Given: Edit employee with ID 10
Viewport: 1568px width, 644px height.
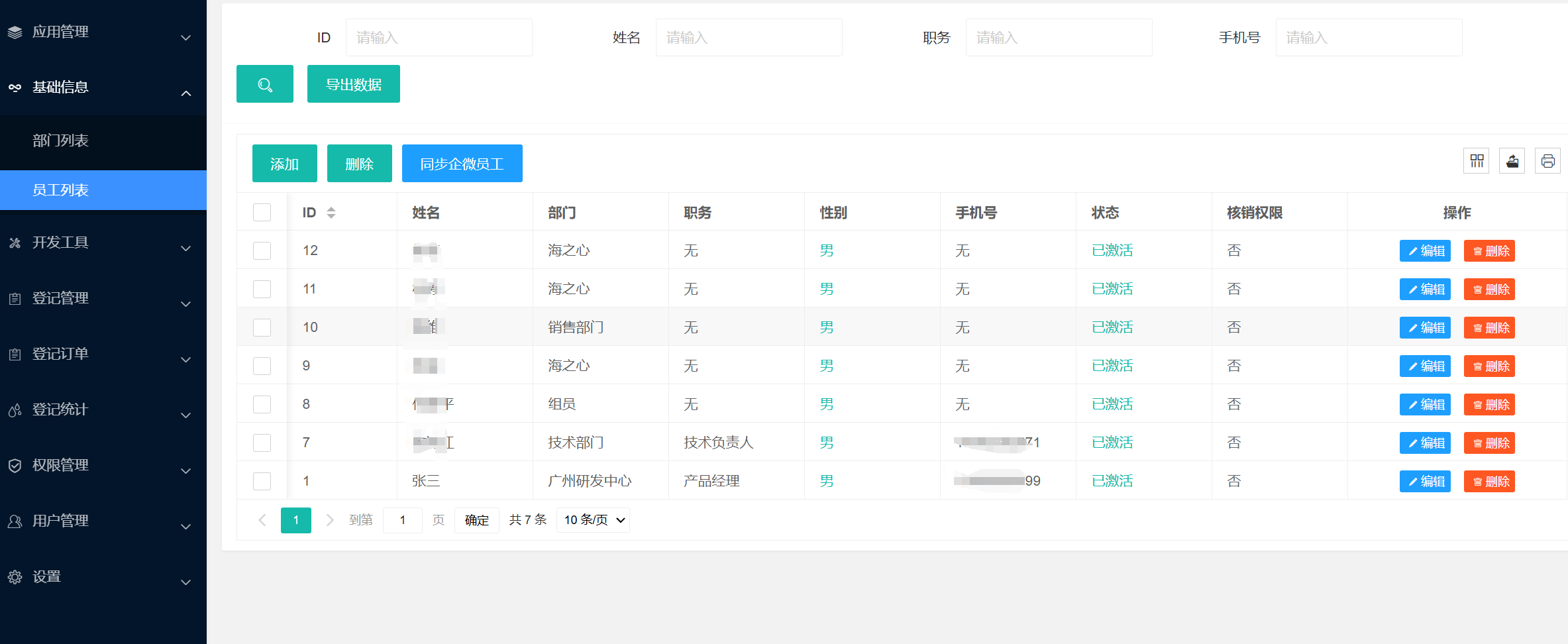Looking at the screenshot, I should click(x=1425, y=328).
